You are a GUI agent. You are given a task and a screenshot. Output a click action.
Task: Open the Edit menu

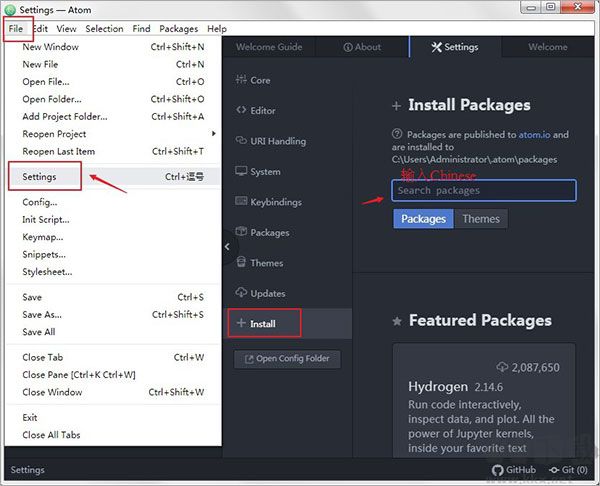pyautogui.click(x=40, y=29)
